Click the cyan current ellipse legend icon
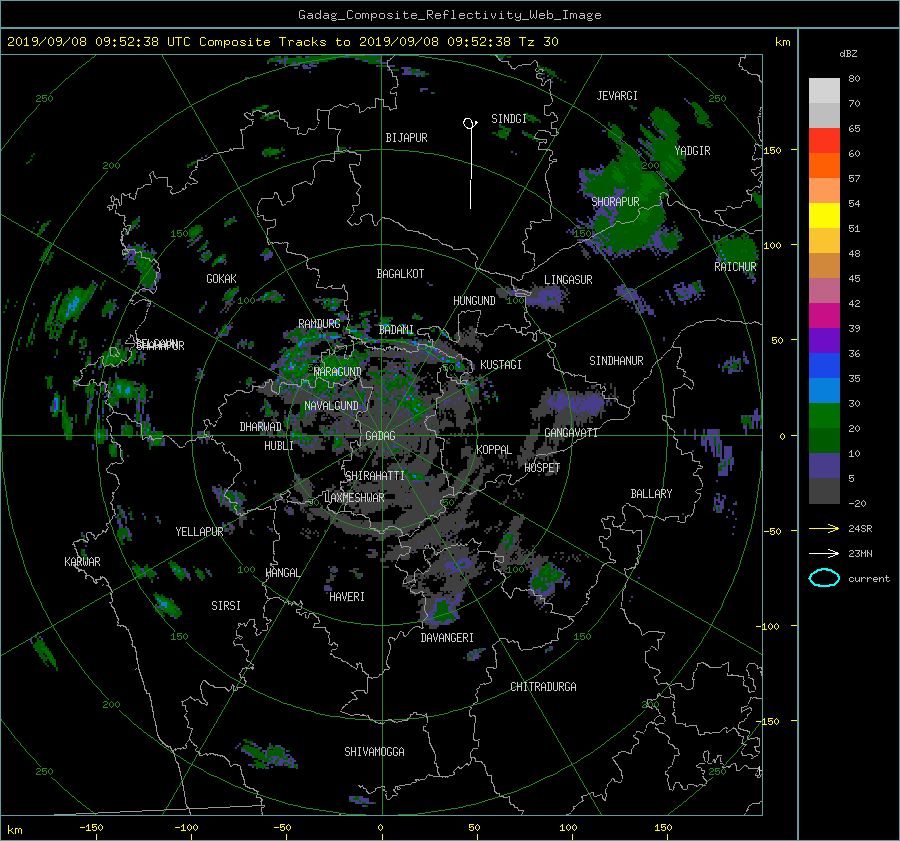The width and height of the screenshot is (900, 841). 824,578
